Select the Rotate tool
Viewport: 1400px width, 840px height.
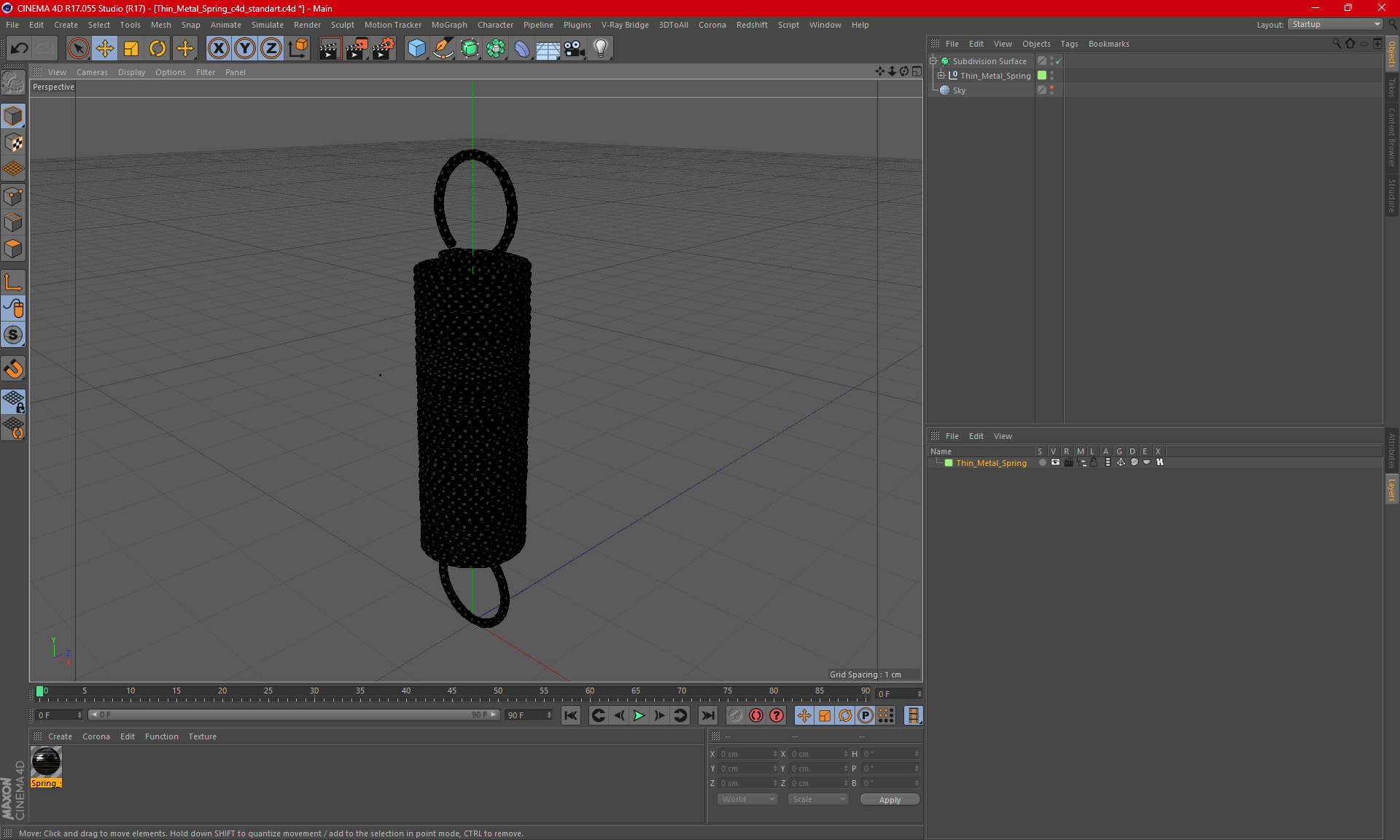tap(157, 47)
